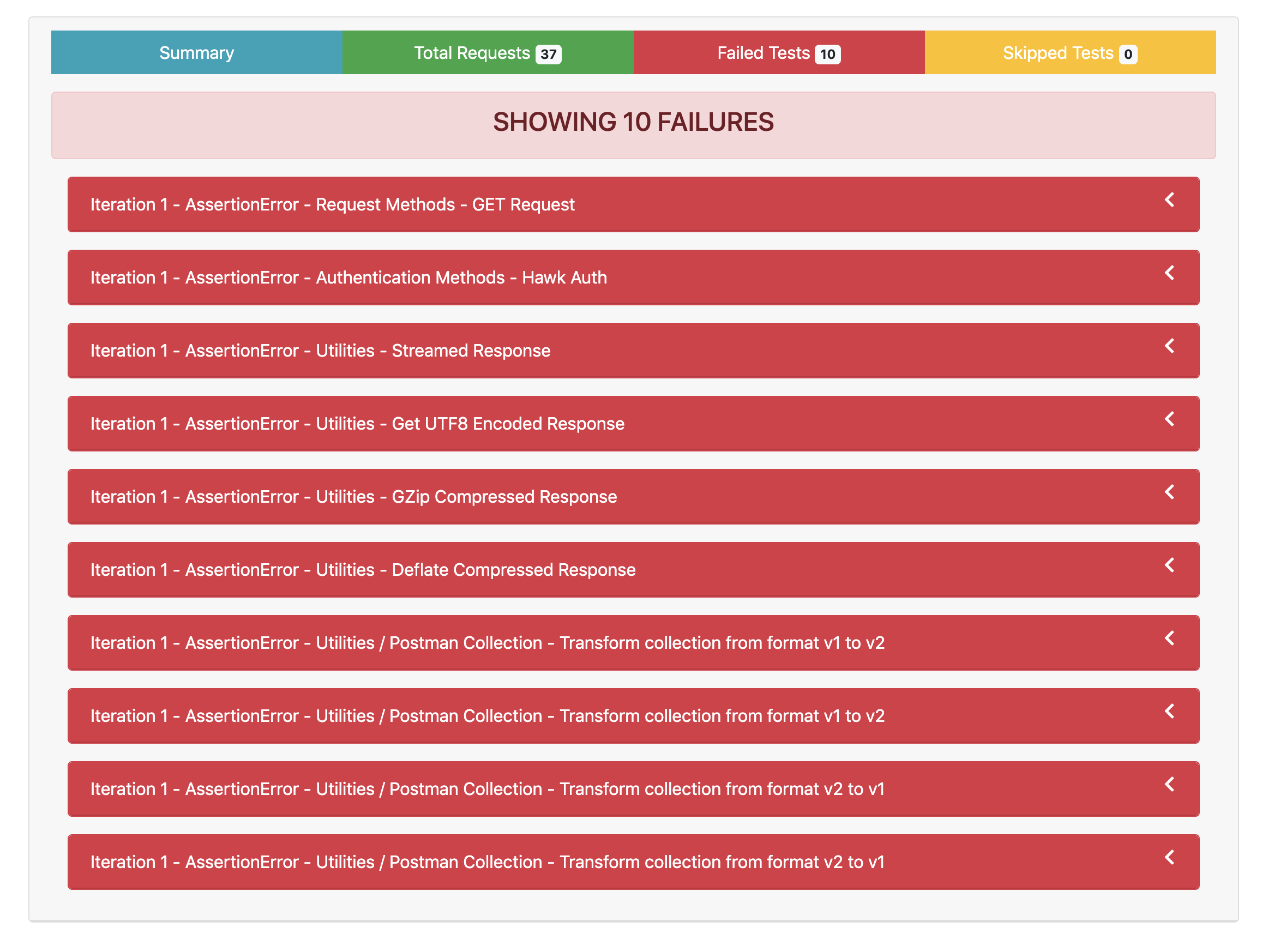Open the Summary tab
The width and height of the screenshot is (1274, 952).
pyautogui.click(x=196, y=53)
